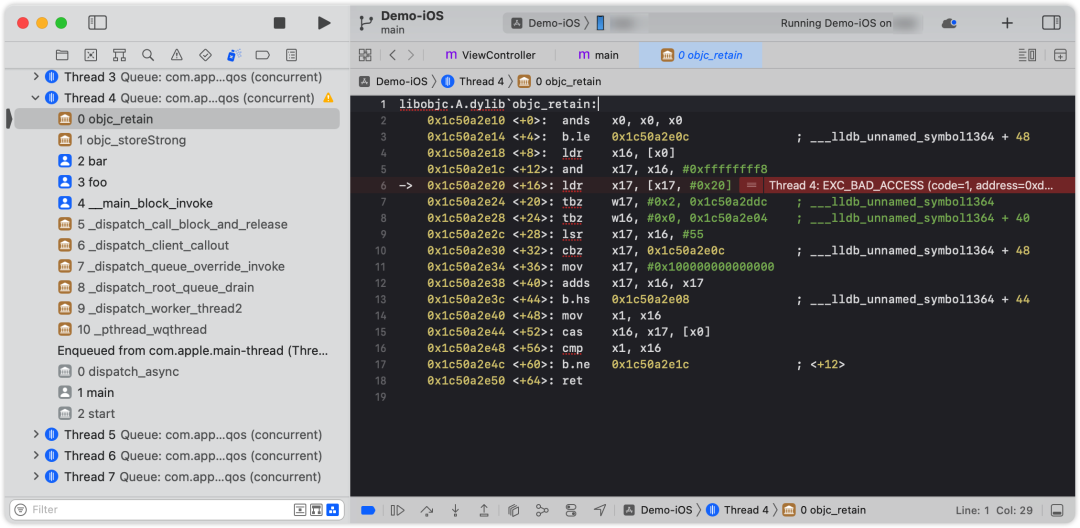Open the Source Control navigator

coord(90,55)
